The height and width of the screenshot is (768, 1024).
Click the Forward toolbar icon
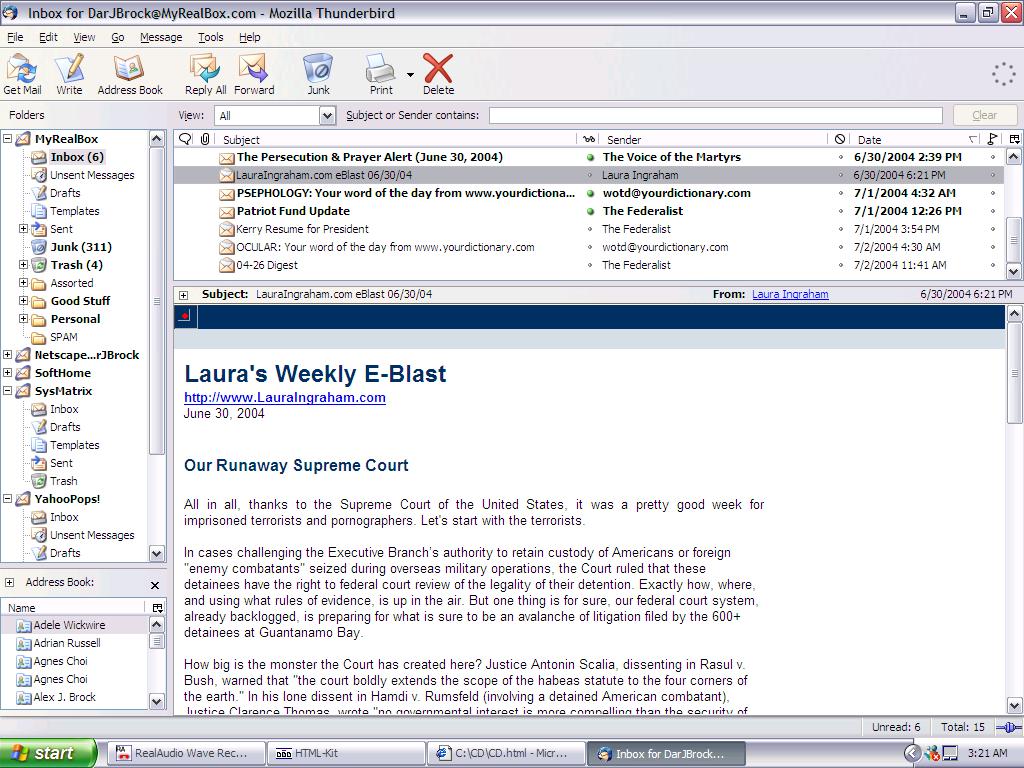pos(254,74)
